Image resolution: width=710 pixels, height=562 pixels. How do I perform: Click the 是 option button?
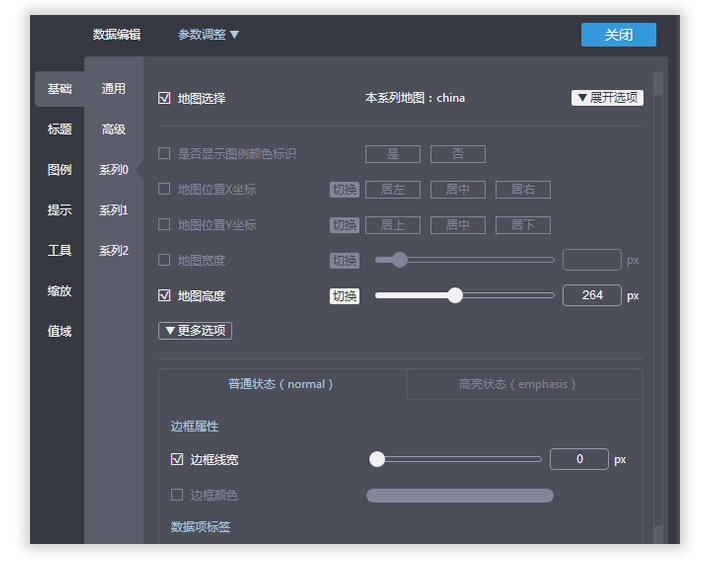pos(393,154)
